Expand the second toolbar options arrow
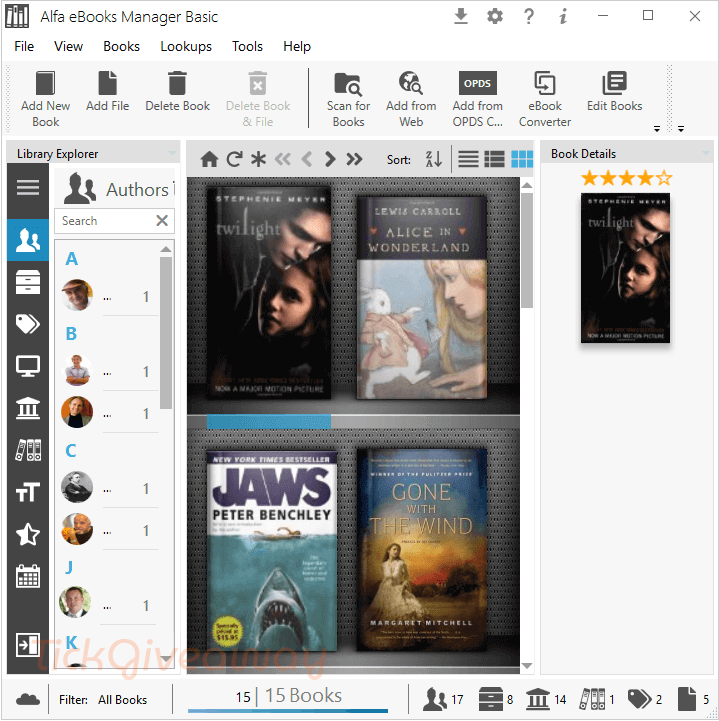This screenshot has width=719, height=721. 681,129
